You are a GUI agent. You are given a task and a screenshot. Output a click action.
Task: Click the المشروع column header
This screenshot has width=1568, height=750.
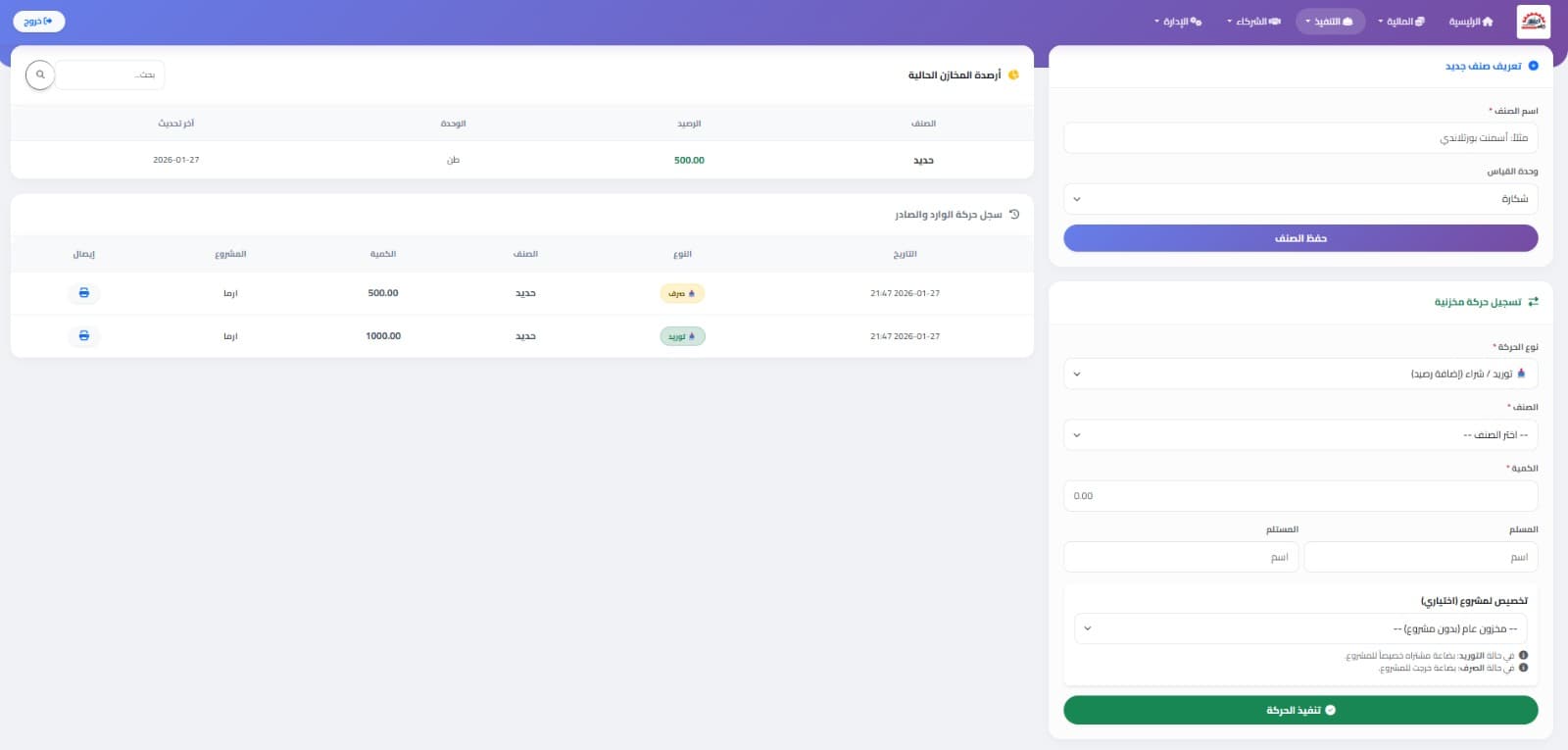tap(230, 254)
